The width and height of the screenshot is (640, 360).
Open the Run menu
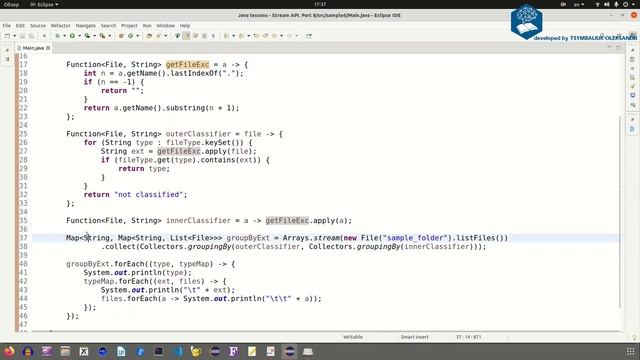click(147, 26)
